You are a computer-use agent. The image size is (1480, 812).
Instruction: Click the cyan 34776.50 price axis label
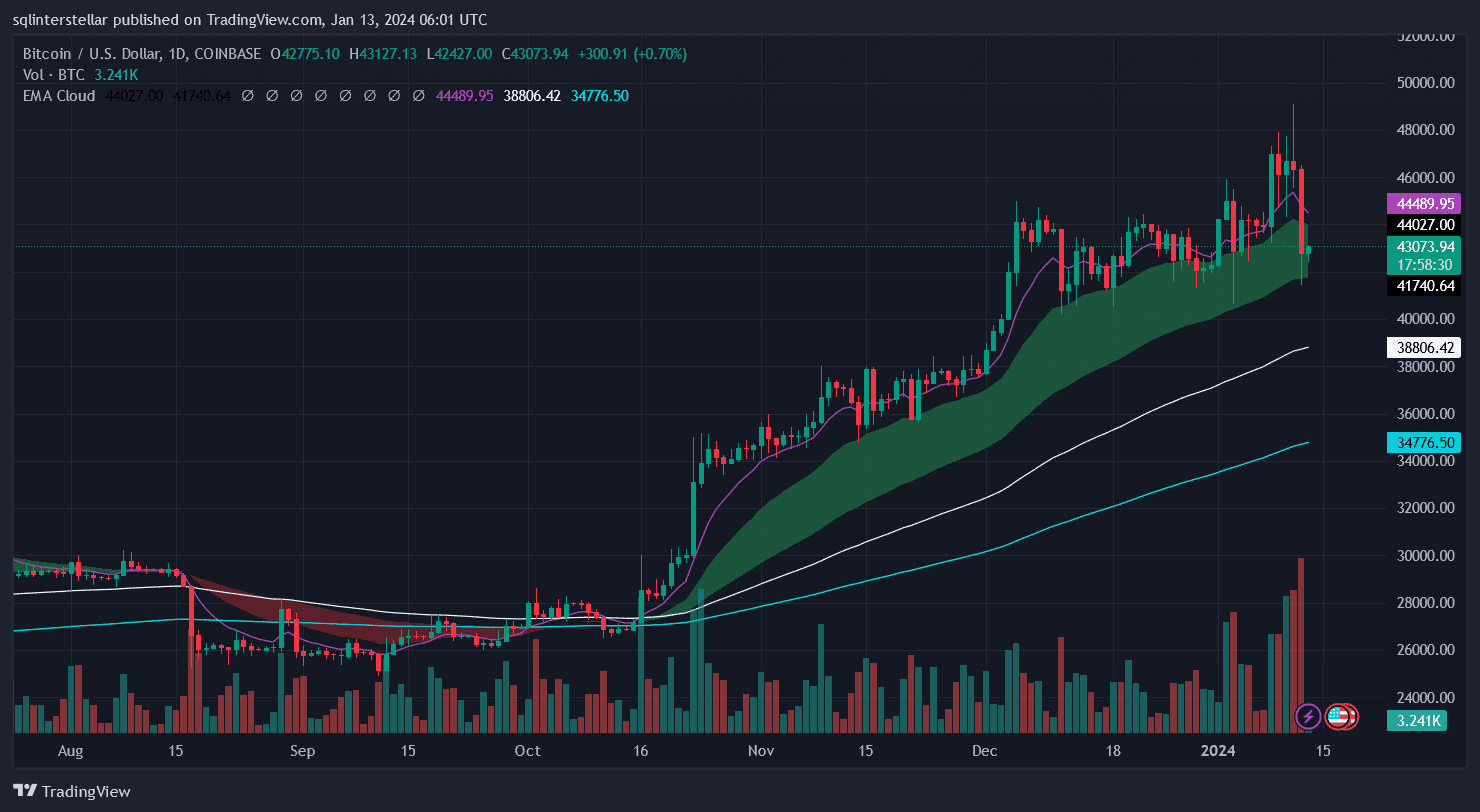[1423, 442]
